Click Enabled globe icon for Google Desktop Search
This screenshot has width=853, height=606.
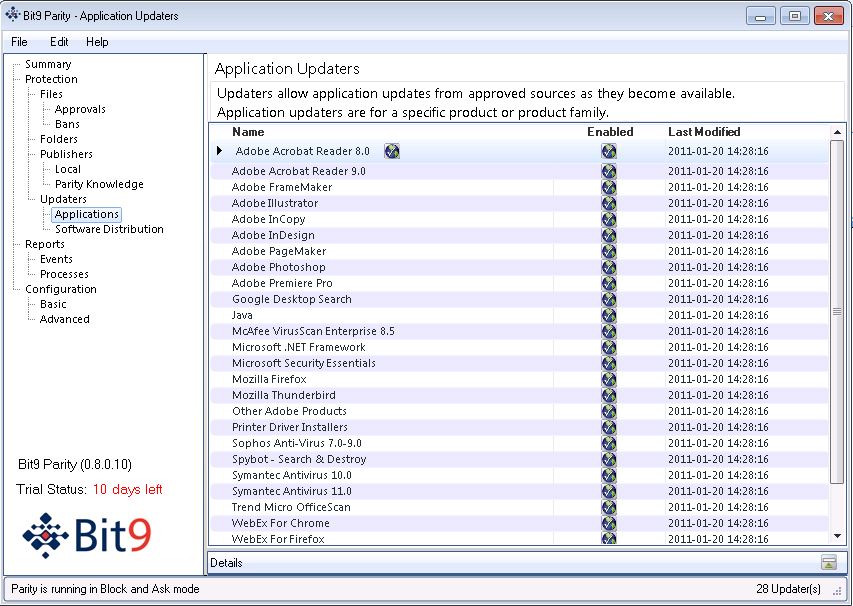[x=609, y=299]
